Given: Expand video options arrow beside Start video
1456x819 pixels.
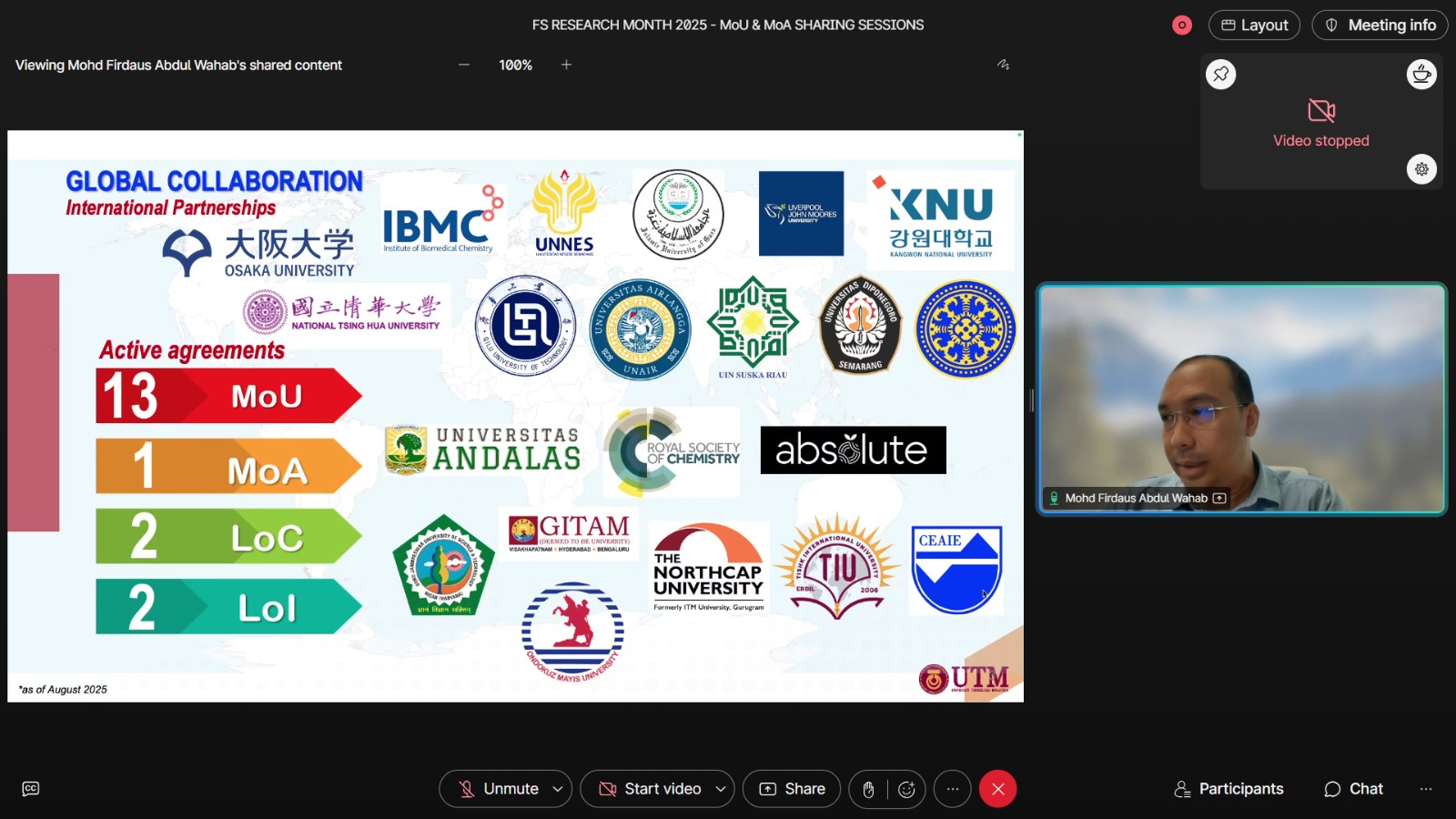Looking at the screenshot, I should [x=721, y=789].
